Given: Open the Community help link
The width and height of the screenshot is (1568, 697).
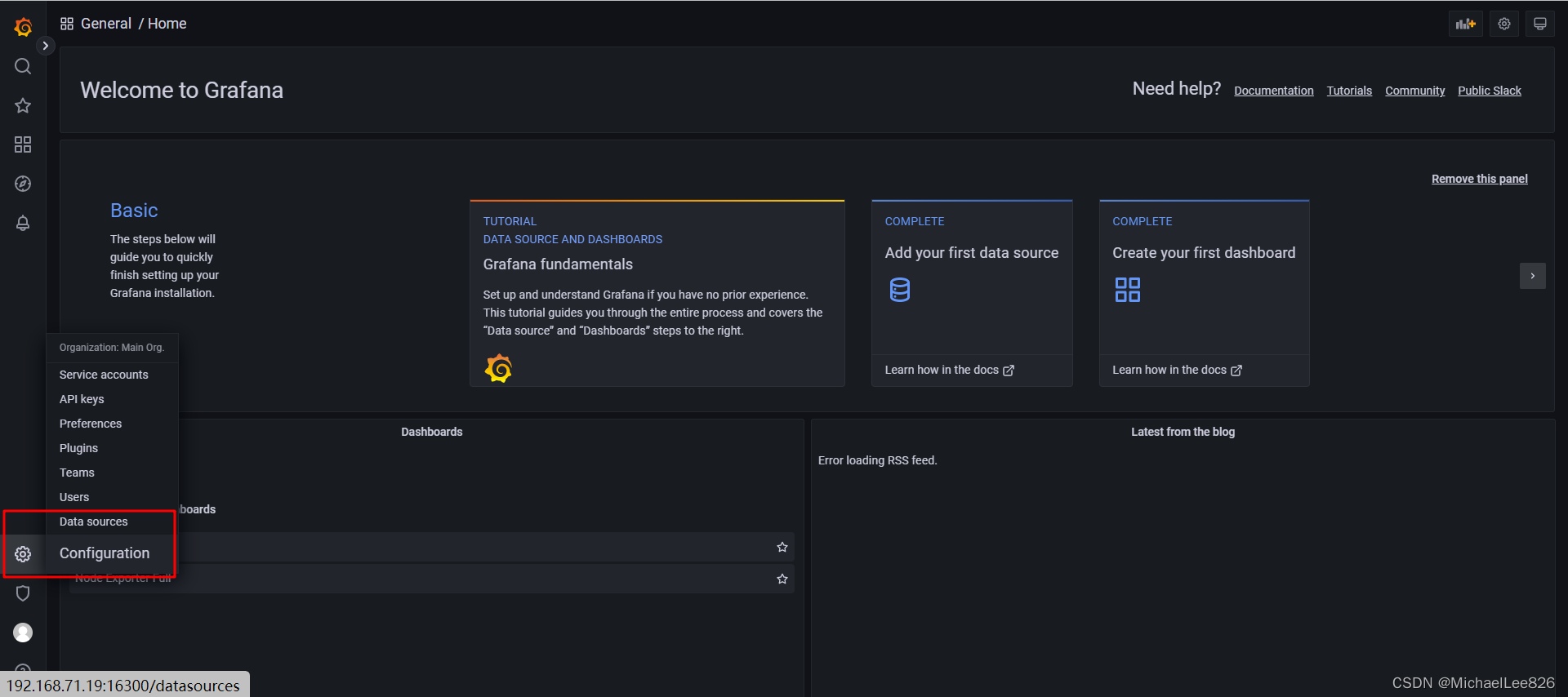Looking at the screenshot, I should click(x=1414, y=91).
